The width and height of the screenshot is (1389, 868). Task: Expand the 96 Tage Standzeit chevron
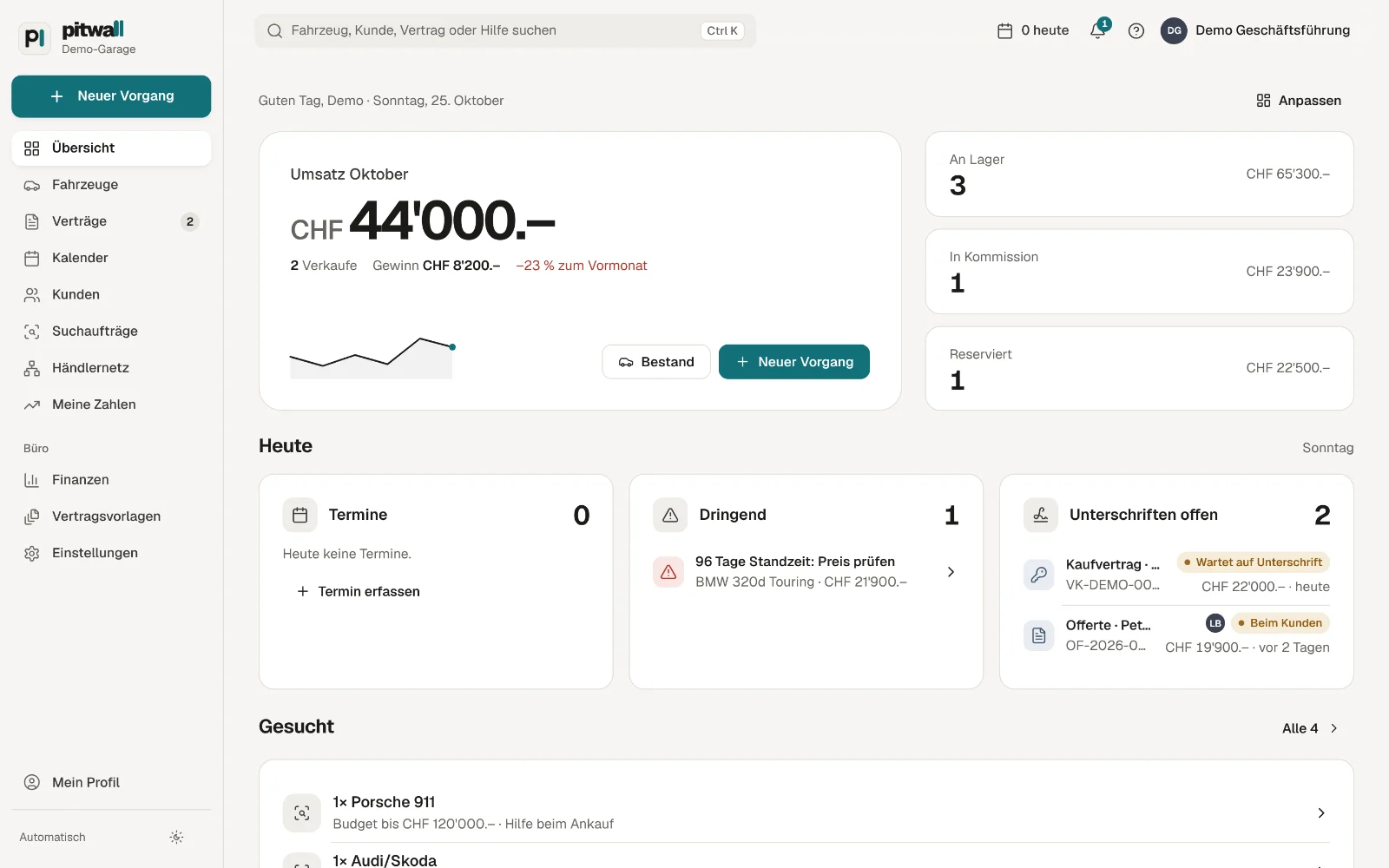point(951,572)
